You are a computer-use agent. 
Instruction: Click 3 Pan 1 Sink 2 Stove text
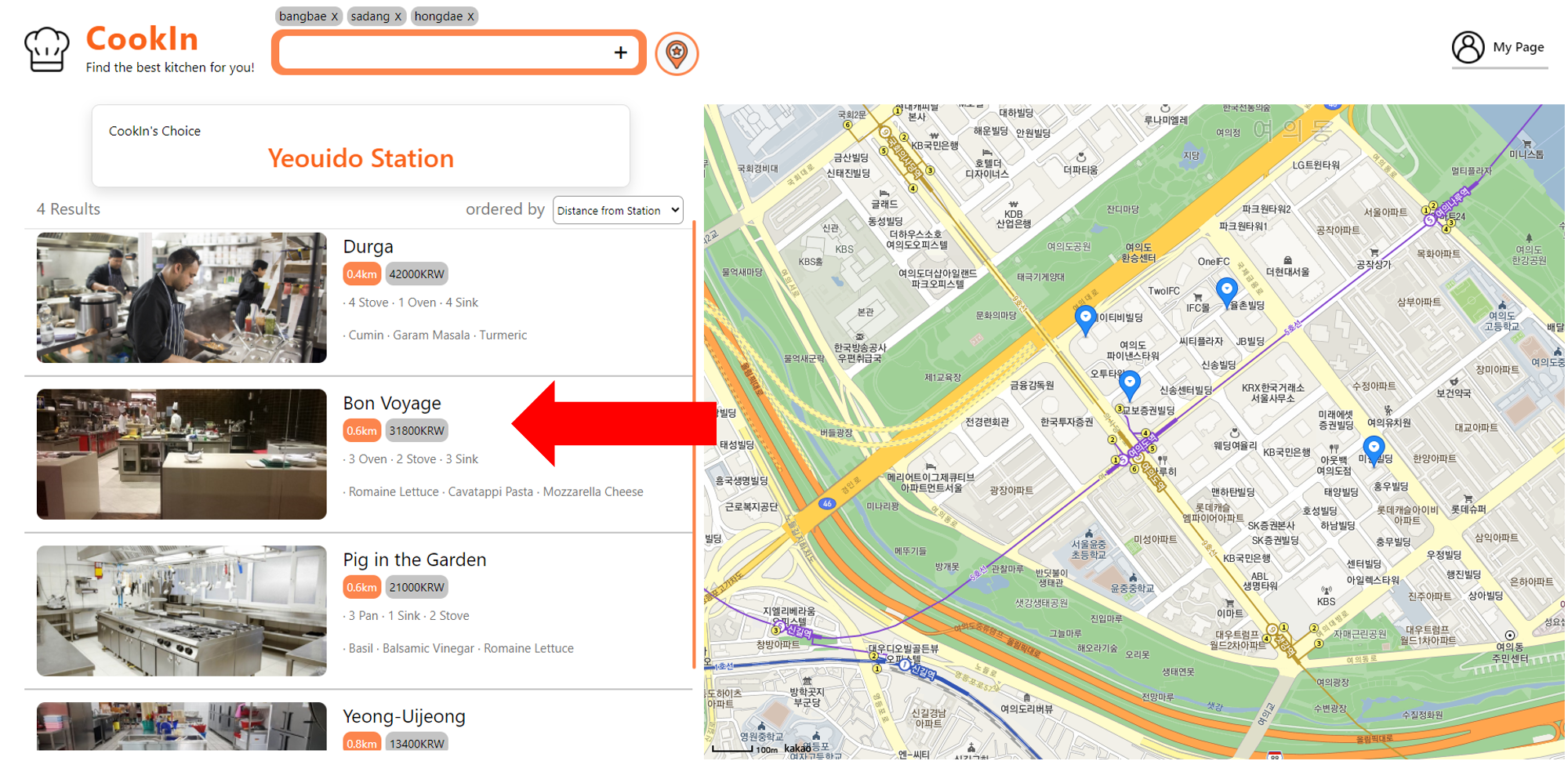(x=406, y=616)
